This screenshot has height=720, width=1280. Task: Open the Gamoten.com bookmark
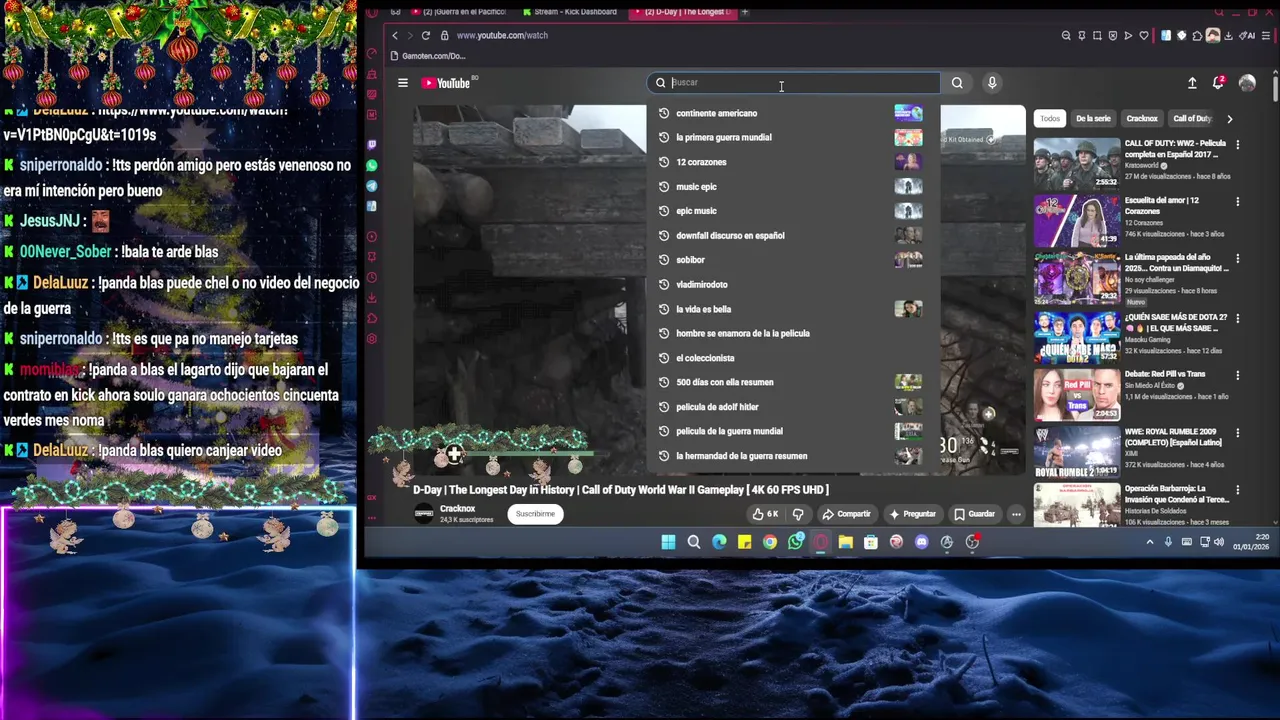point(428,56)
